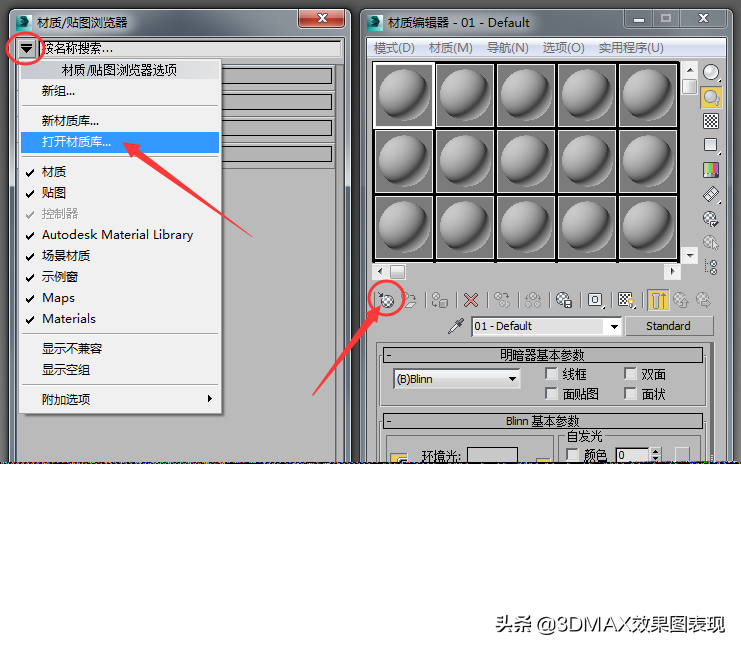Image resolution: width=741 pixels, height=650 pixels.
Task: Click the Sample UV Tiling icon
Action: tap(711, 145)
